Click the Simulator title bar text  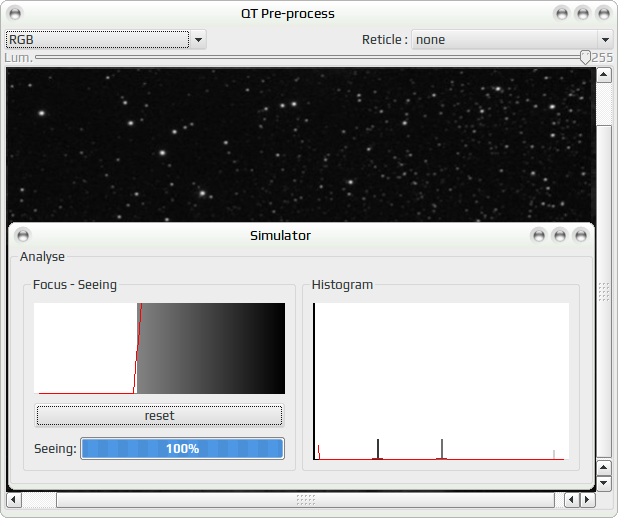pyautogui.click(x=280, y=235)
